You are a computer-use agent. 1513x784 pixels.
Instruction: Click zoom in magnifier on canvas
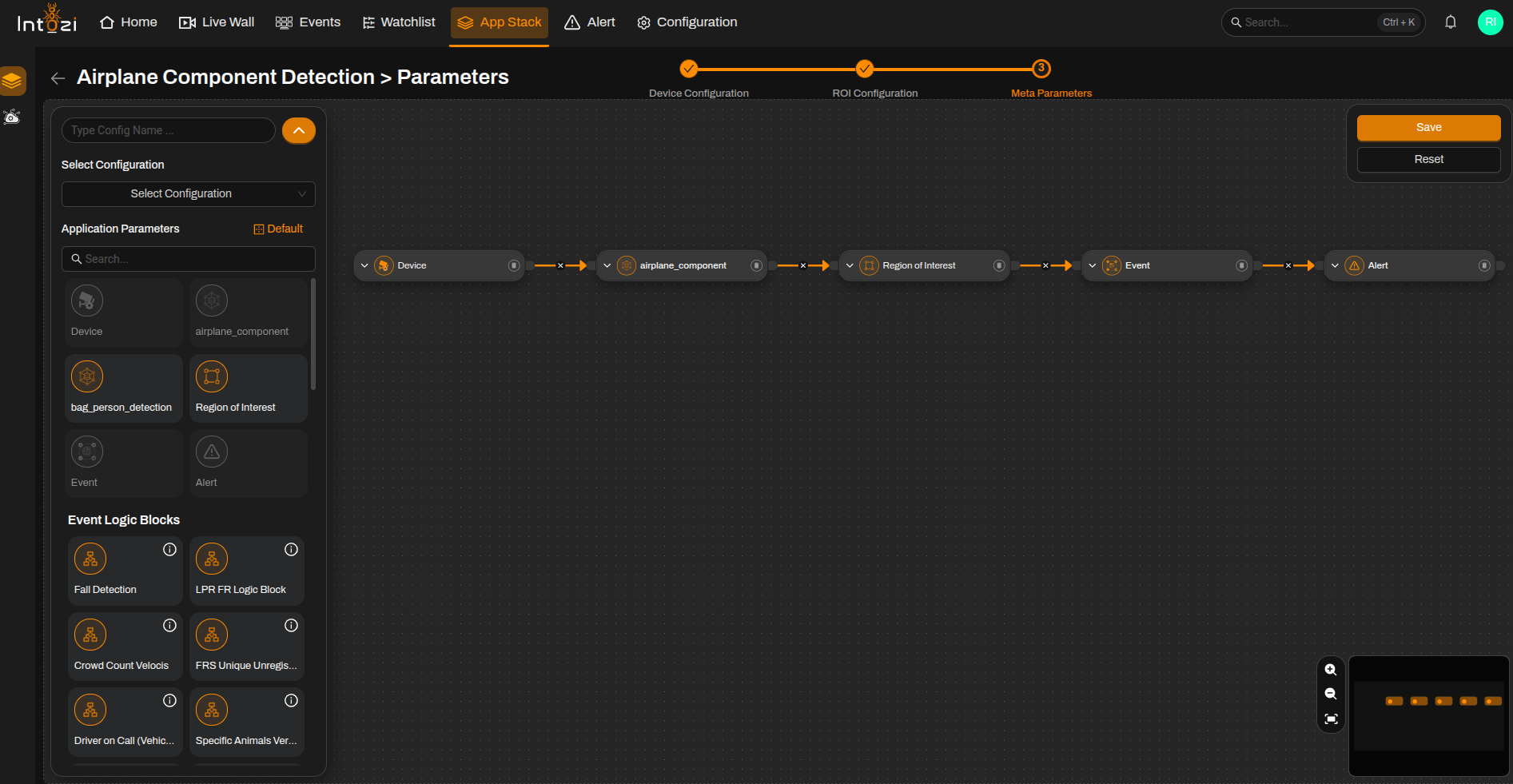1331,670
